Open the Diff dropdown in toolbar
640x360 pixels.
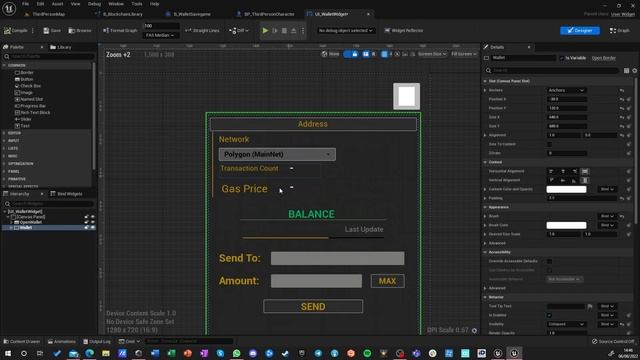coord(239,31)
